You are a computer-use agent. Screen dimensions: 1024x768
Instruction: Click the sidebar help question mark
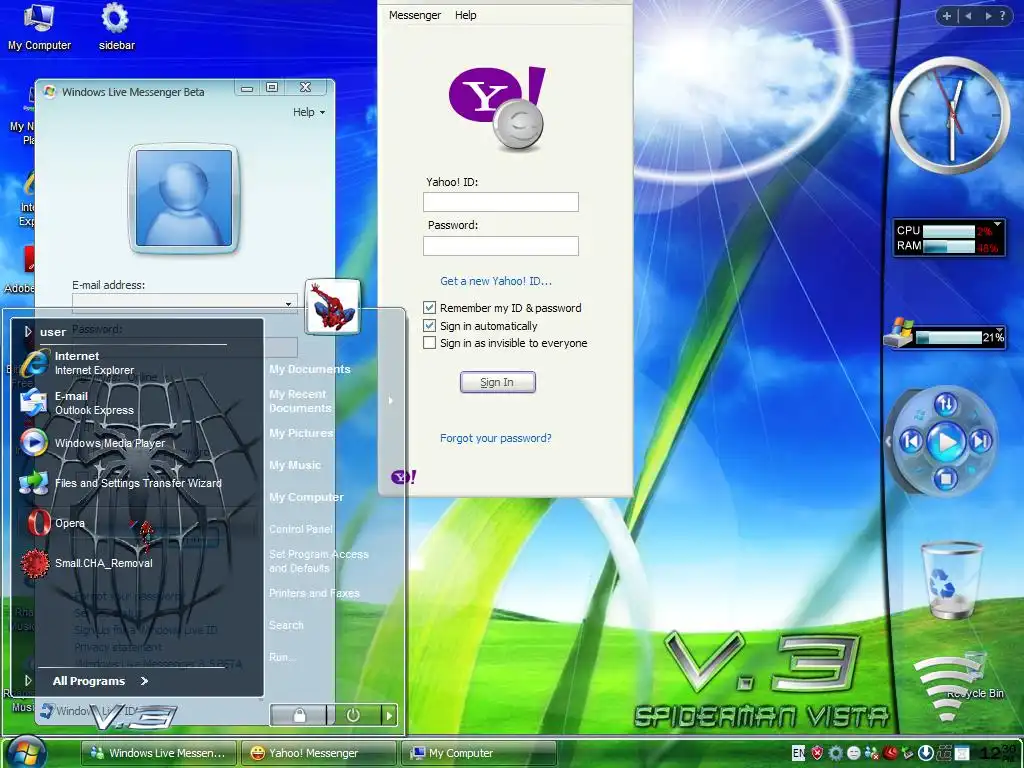click(1002, 16)
